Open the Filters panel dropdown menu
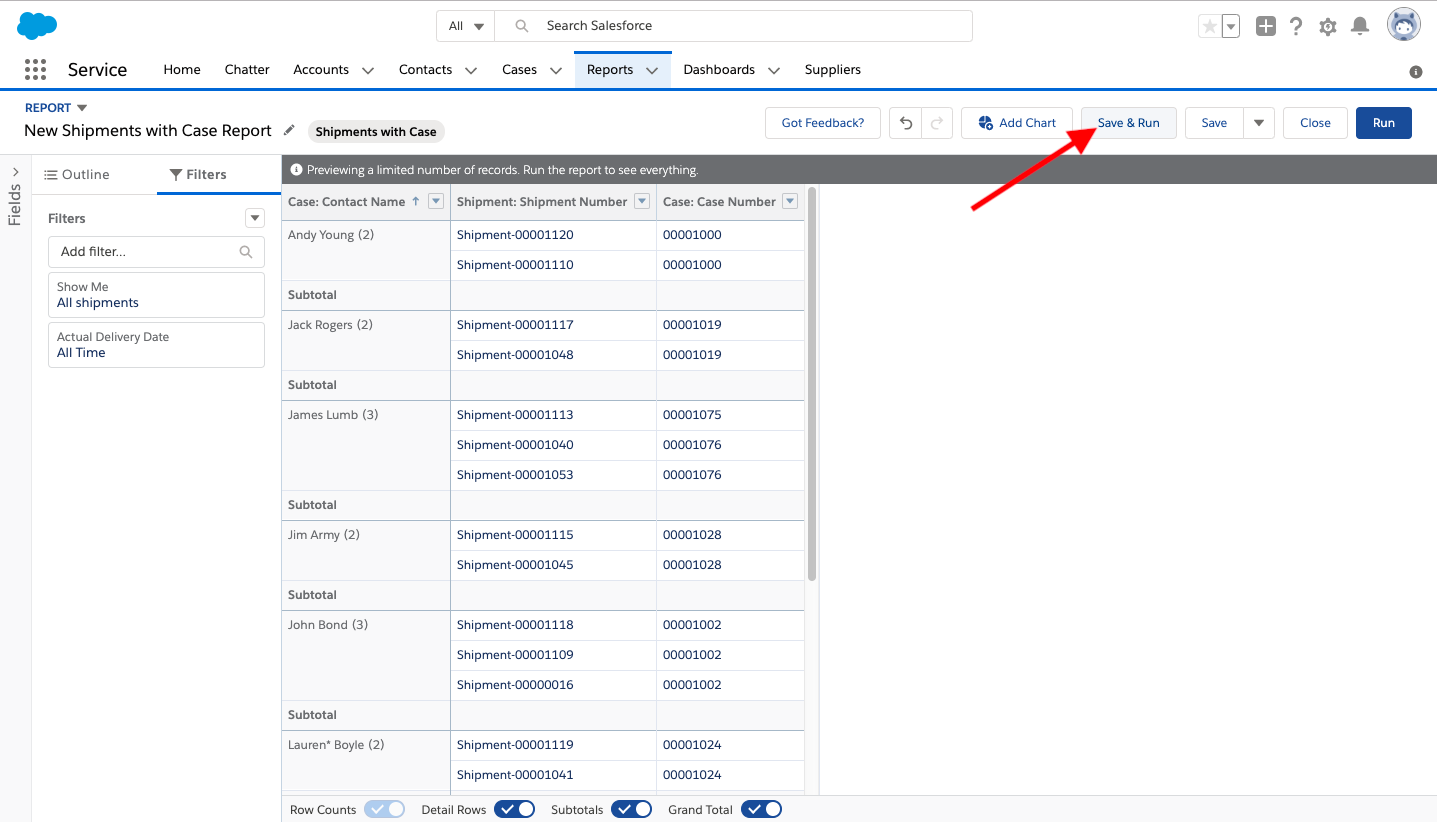 pyautogui.click(x=255, y=218)
